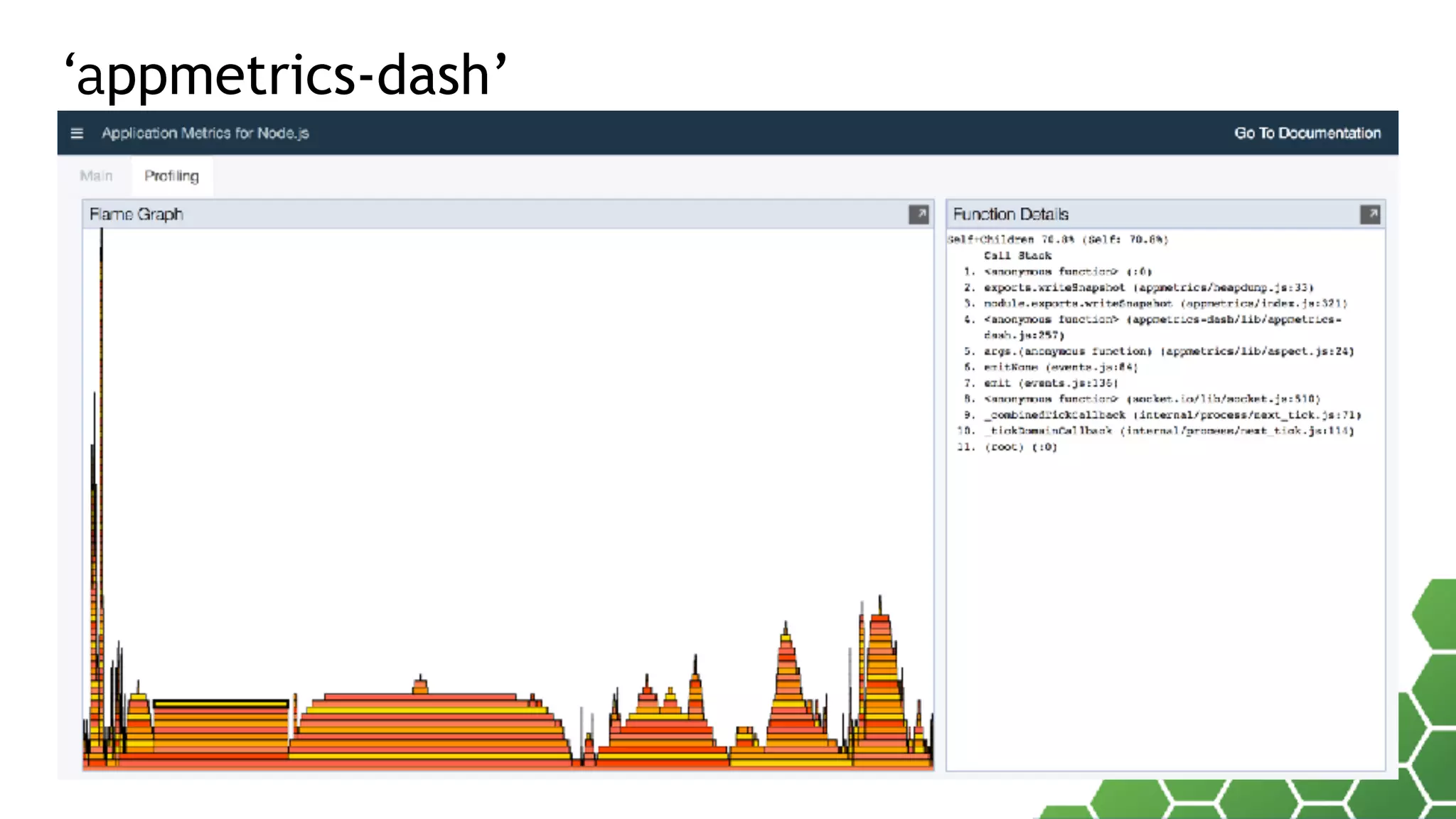Maximize the Function Details panel
Image resolution: width=1456 pixels, height=819 pixels.
tap(1370, 215)
